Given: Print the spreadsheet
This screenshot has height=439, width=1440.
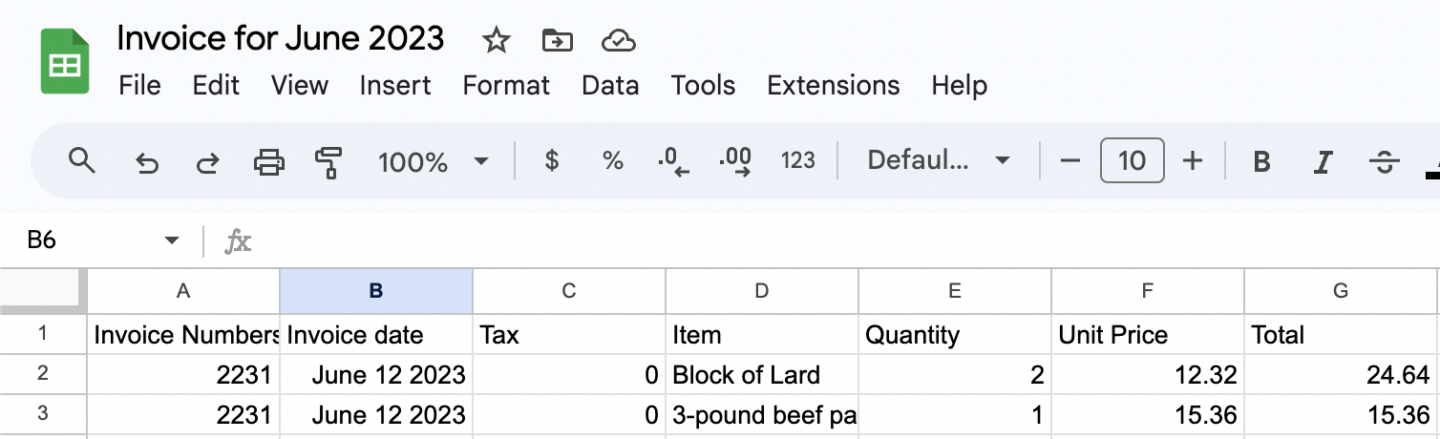Looking at the screenshot, I should [268, 161].
